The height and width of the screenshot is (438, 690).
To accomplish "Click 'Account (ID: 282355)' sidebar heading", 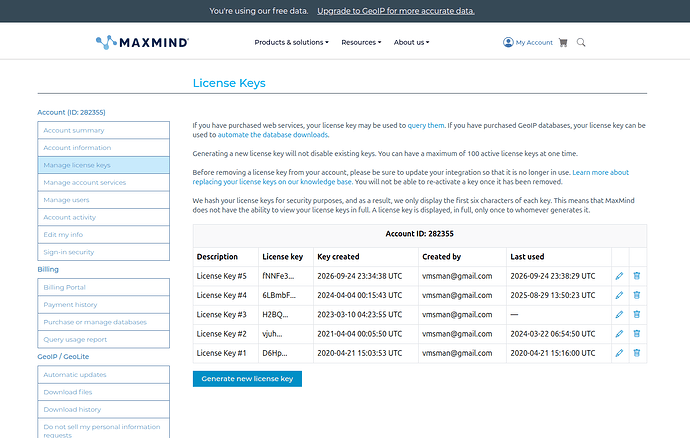I will [71, 112].
